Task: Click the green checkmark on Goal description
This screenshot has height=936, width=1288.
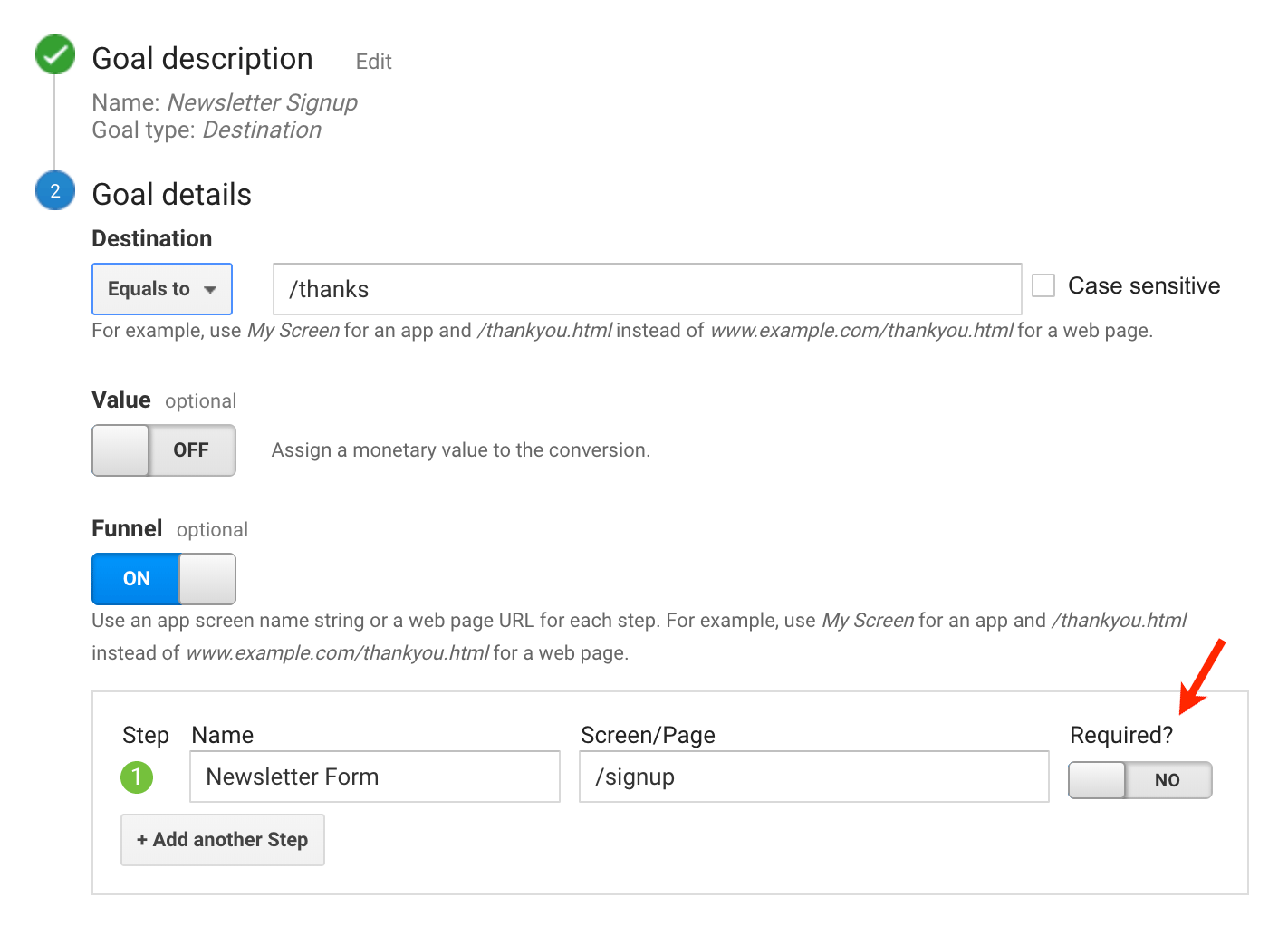Action: [x=54, y=54]
